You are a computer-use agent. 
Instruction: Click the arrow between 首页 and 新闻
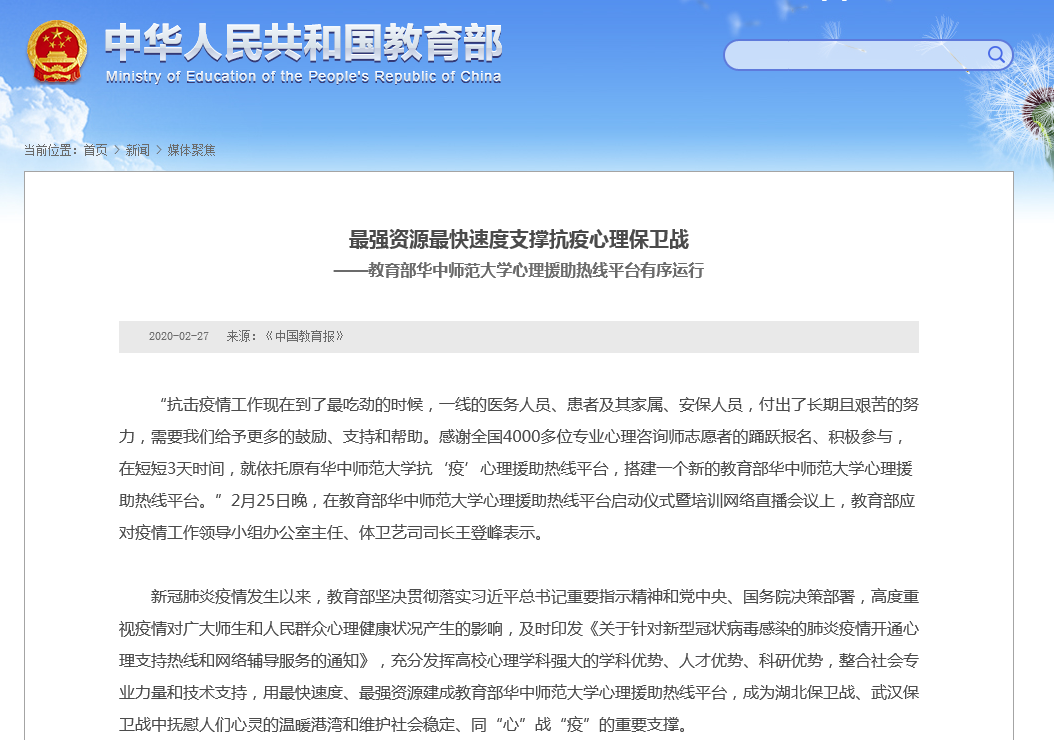tap(116, 150)
